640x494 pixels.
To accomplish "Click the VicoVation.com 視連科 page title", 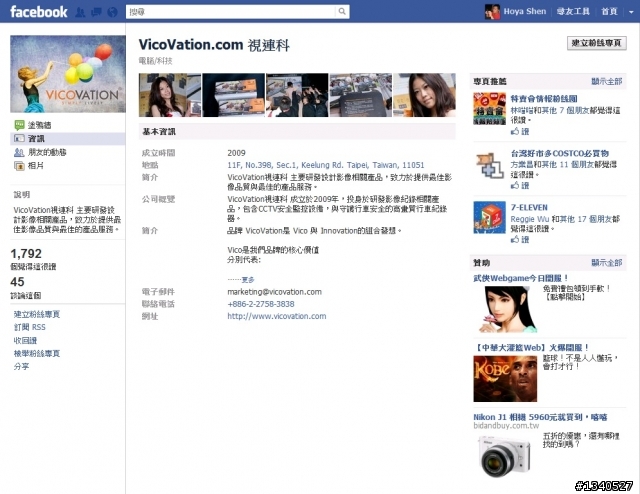I will click(214, 45).
